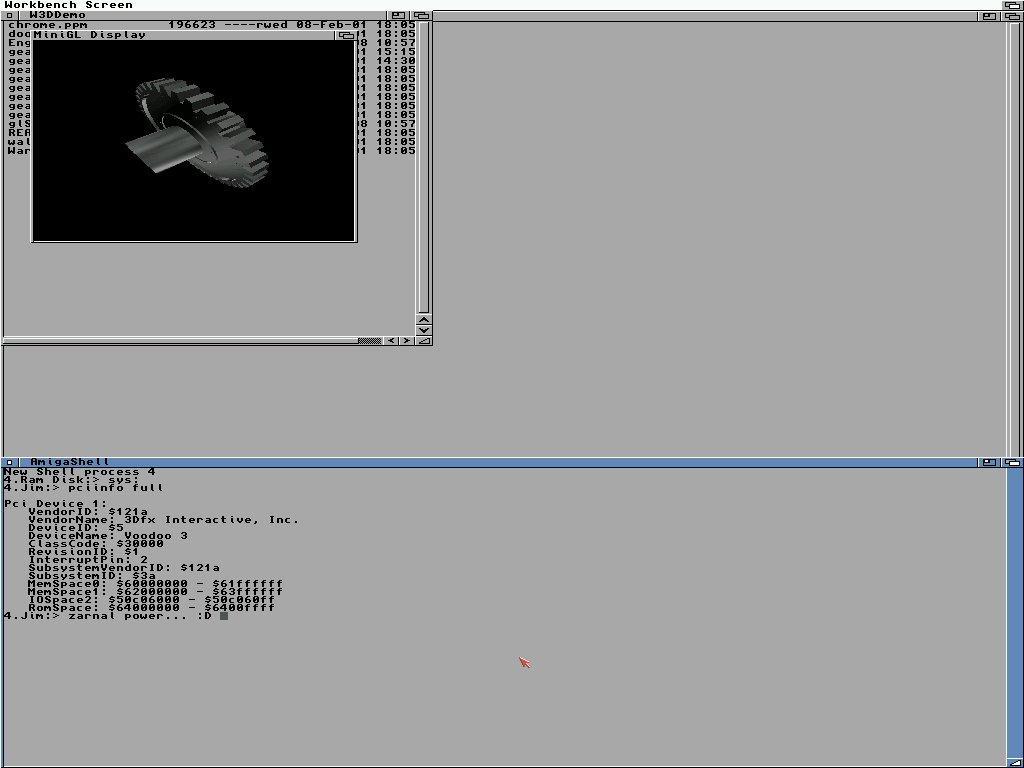Click the 'SubsystemID: $3a' line
The image size is (1024, 768).
(92, 575)
